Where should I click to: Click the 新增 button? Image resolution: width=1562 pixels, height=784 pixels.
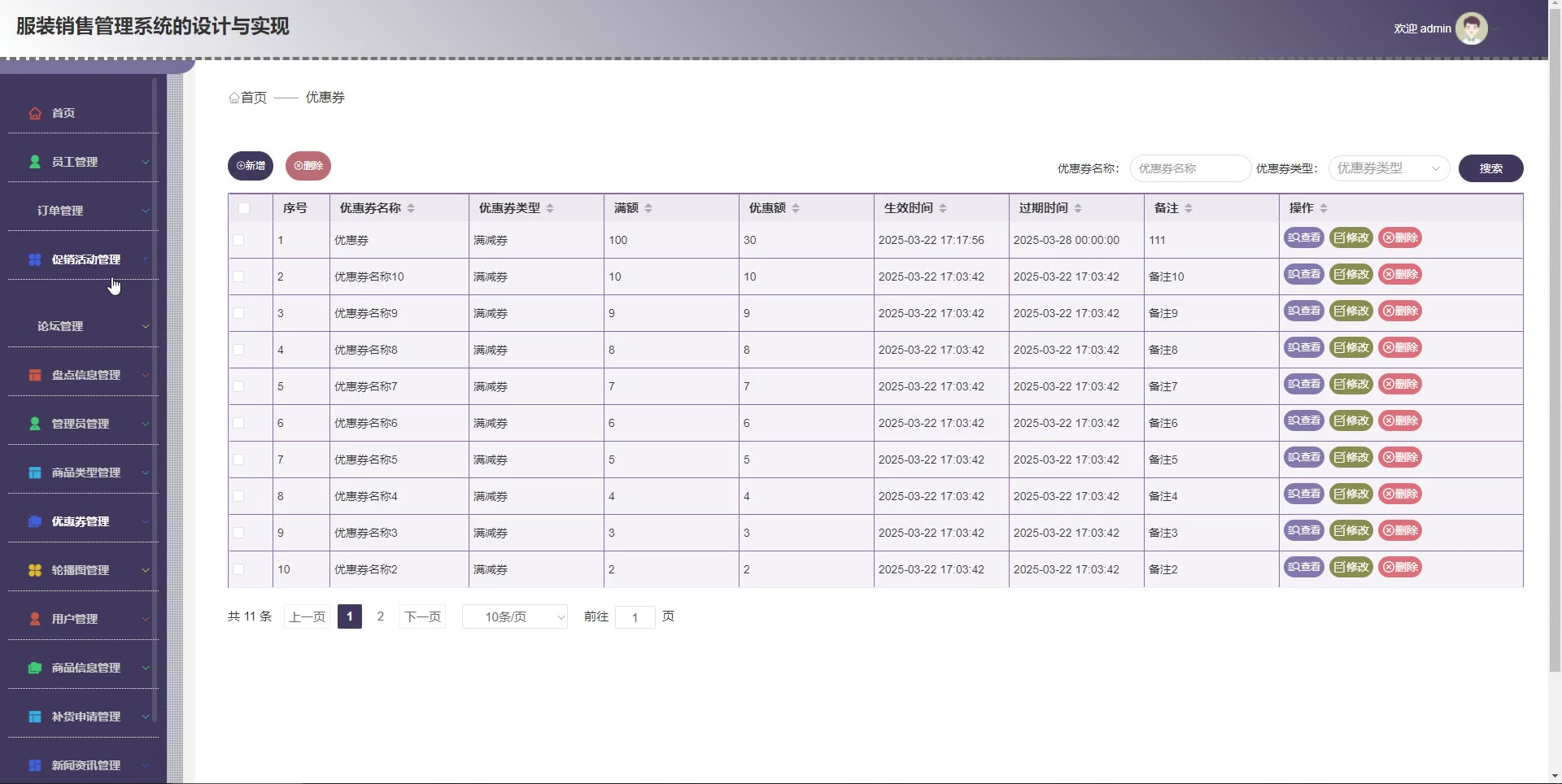tap(251, 166)
